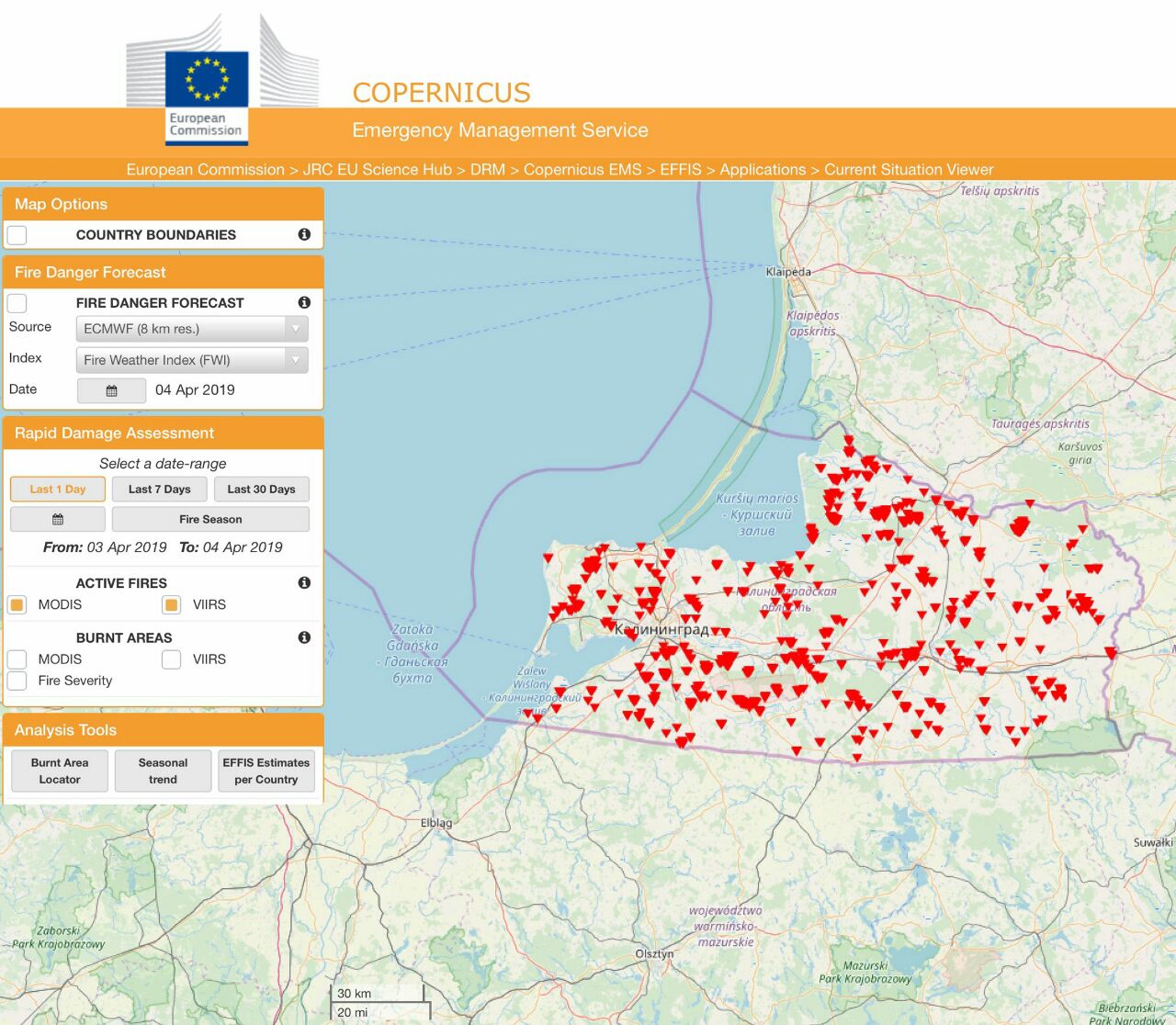Open the Burnt Area Locator tool

click(60, 771)
